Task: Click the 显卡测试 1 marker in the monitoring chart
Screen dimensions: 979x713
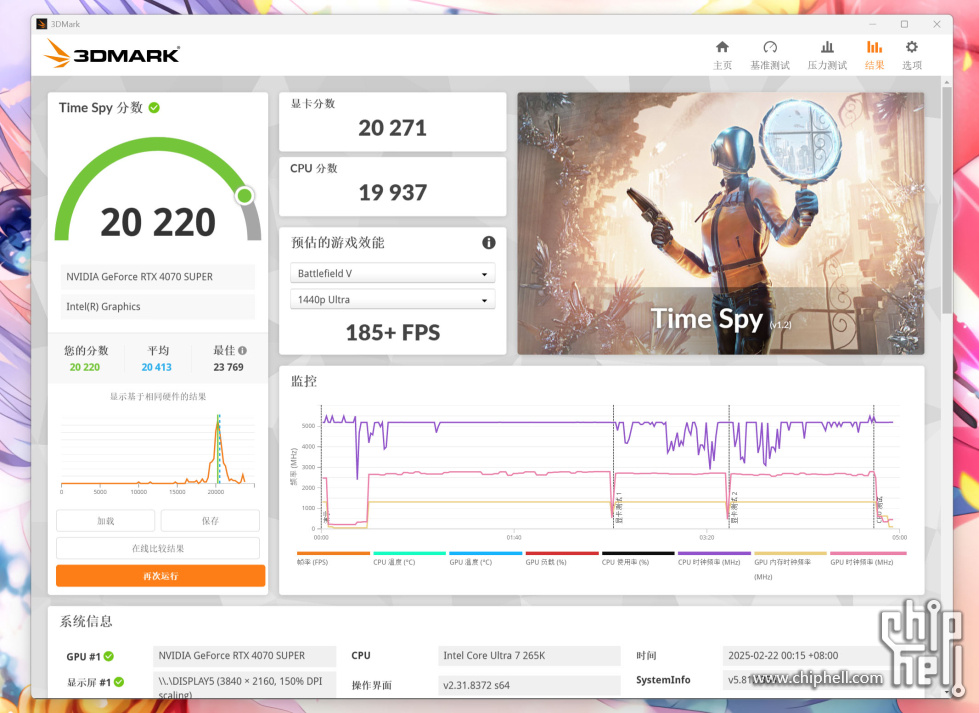Action: pos(619,508)
